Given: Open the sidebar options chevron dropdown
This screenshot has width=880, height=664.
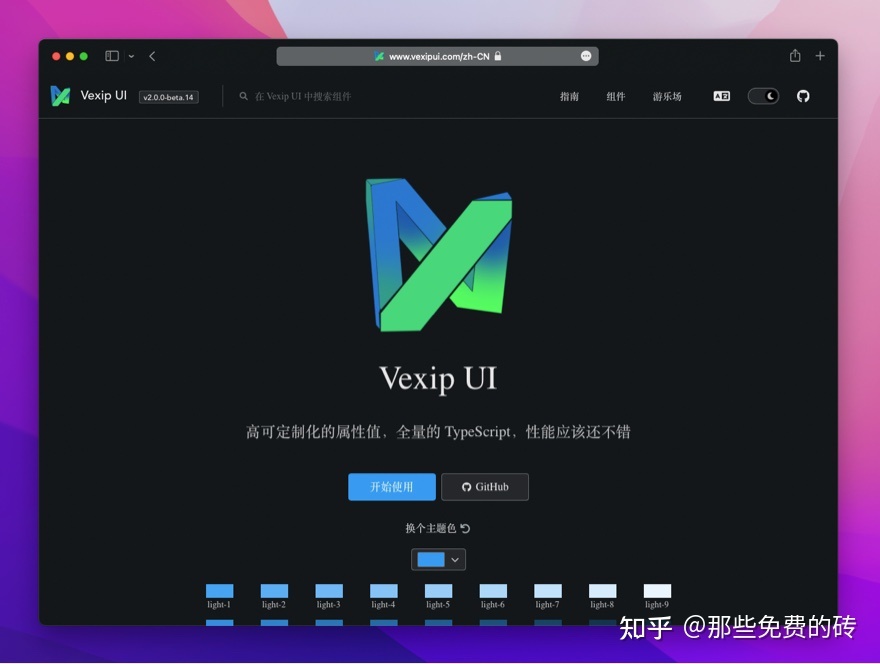Looking at the screenshot, I should (131, 56).
